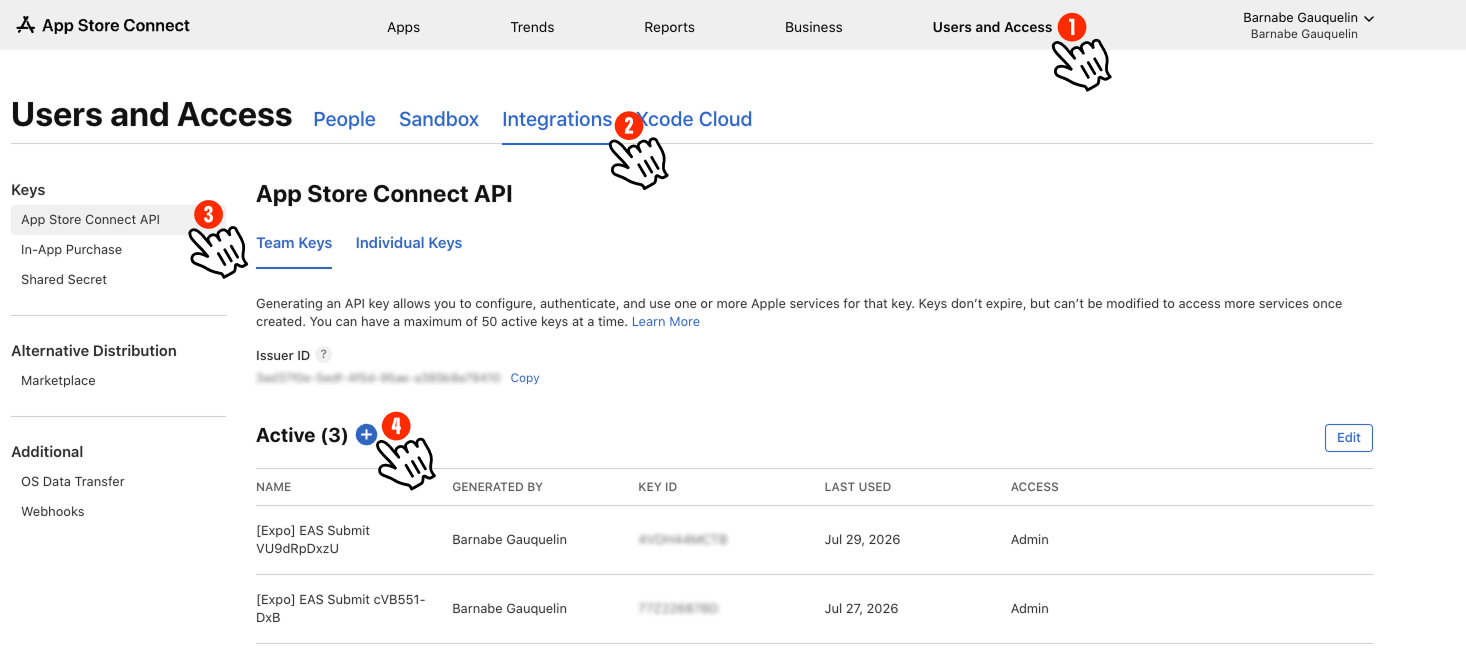Open Webhooks in sidebar
The height and width of the screenshot is (657, 1466).
click(x=52, y=512)
